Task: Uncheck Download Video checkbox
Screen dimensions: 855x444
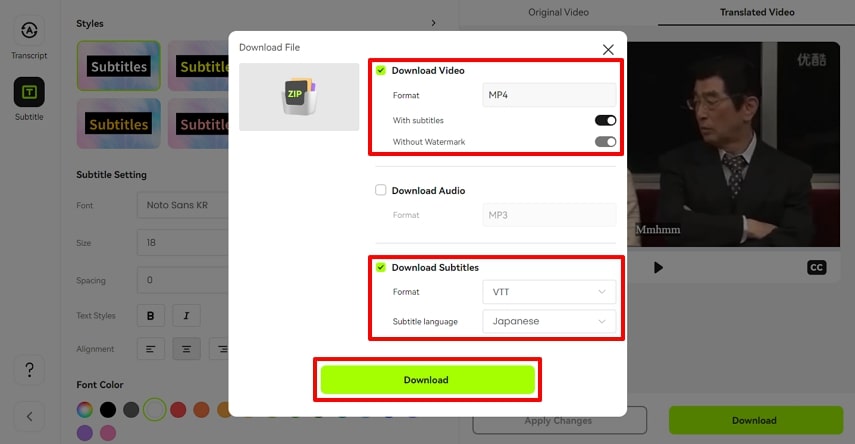Action: [x=381, y=70]
